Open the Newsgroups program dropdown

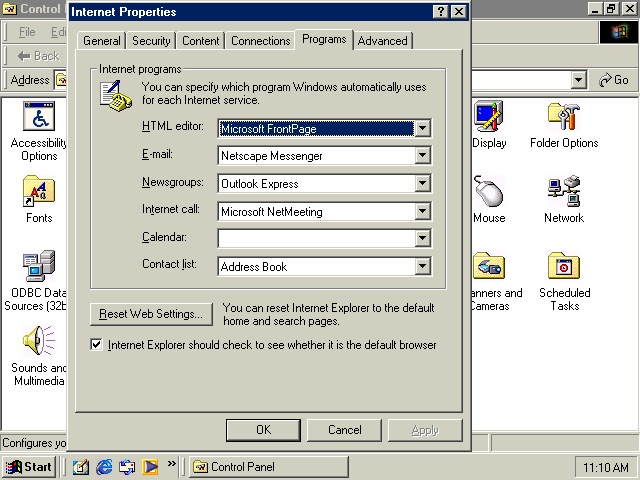tap(422, 184)
